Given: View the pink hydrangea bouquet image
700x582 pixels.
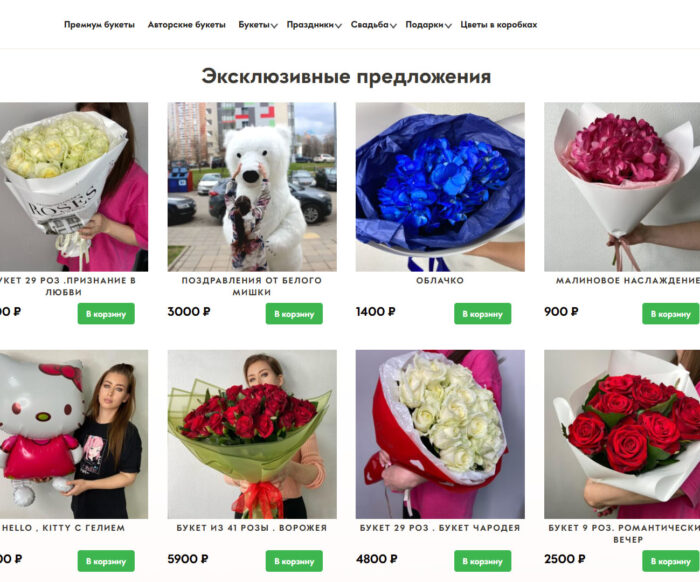Looking at the screenshot, I should tap(622, 187).
